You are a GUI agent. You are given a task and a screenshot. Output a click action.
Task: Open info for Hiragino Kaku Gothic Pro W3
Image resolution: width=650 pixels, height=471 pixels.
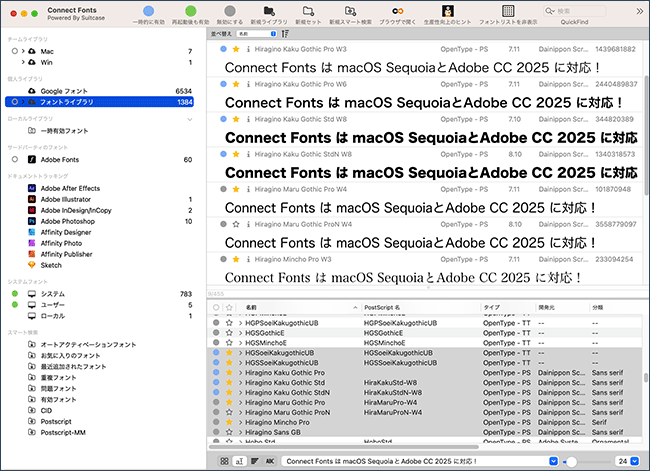pos(248,49)
